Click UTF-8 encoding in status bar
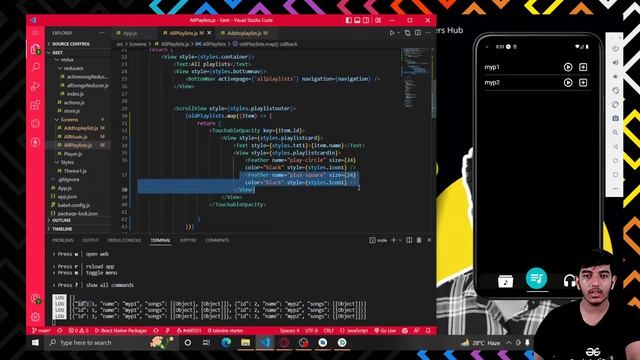The width and height of the screenshot is (640, 360). click(311, 331)
